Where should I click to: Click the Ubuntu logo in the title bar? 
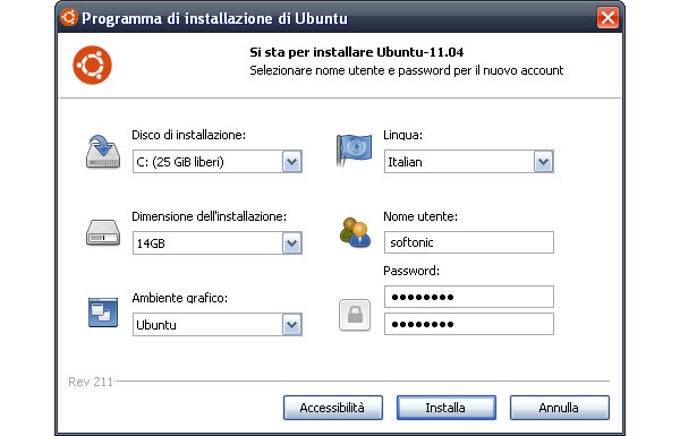tap(69, 17)
